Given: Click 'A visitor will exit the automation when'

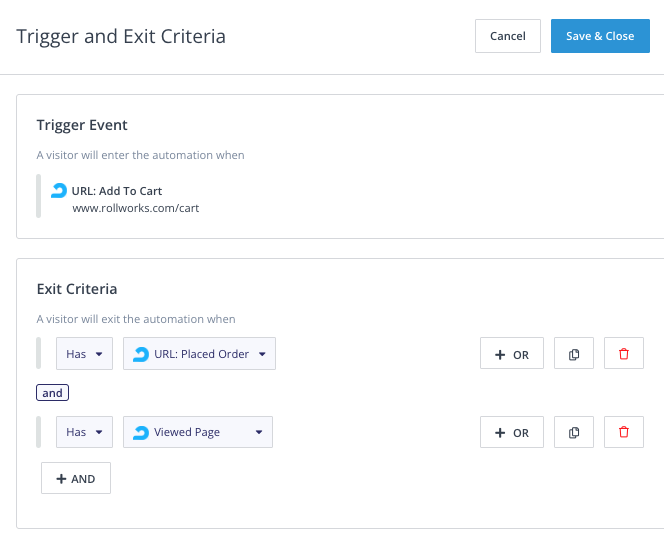Looking at the screenshot, I should pos(136,319).
